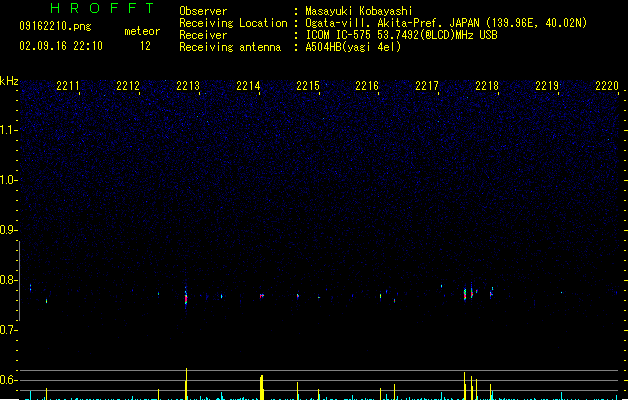The width and height of the screenshot is (629, 400).
Task: Click the 2218 time marker
Action: tap(487, 86)
